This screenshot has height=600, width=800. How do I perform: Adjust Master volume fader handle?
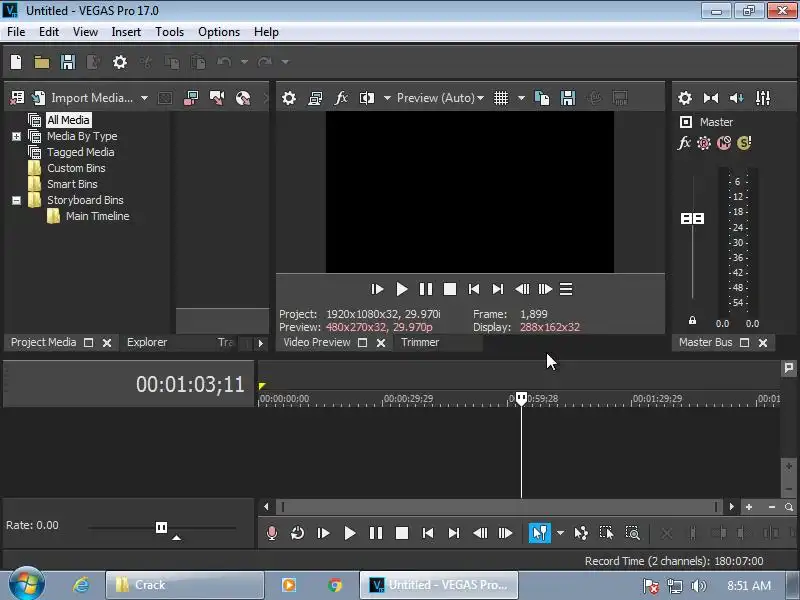692,218
